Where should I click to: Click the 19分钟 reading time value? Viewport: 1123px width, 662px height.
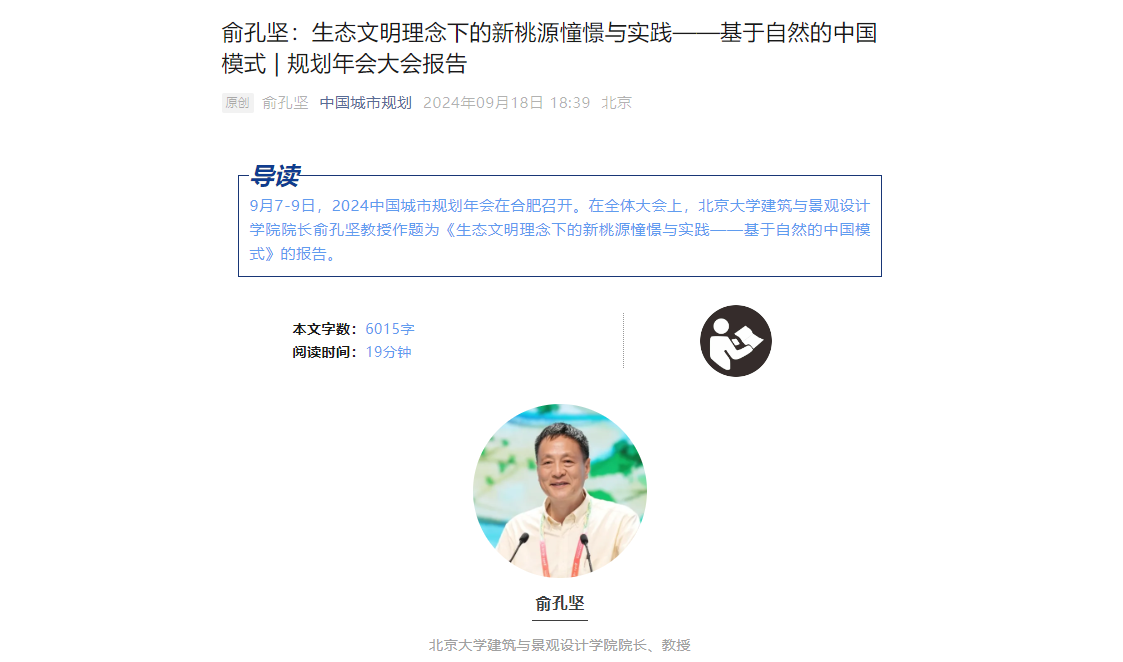(388, 352)
